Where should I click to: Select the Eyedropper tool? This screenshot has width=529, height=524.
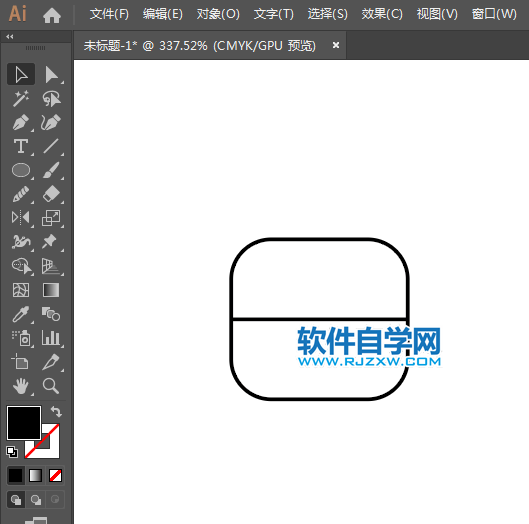click(x=21, y=314)
